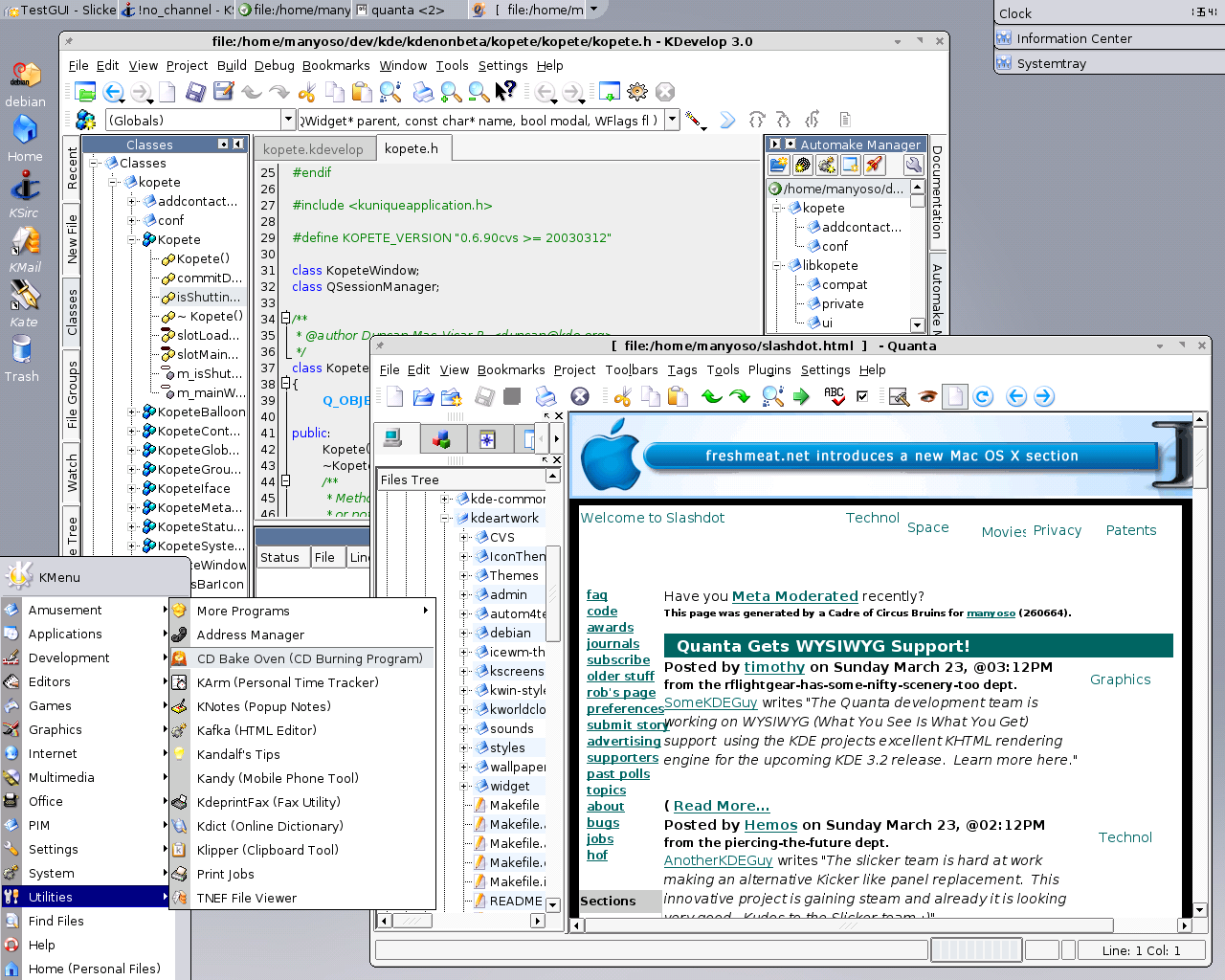The width and height of the screenshot is (1225, 980).
Task: Open function signature combo box dropdown arrow
Action: coord(672,120)
